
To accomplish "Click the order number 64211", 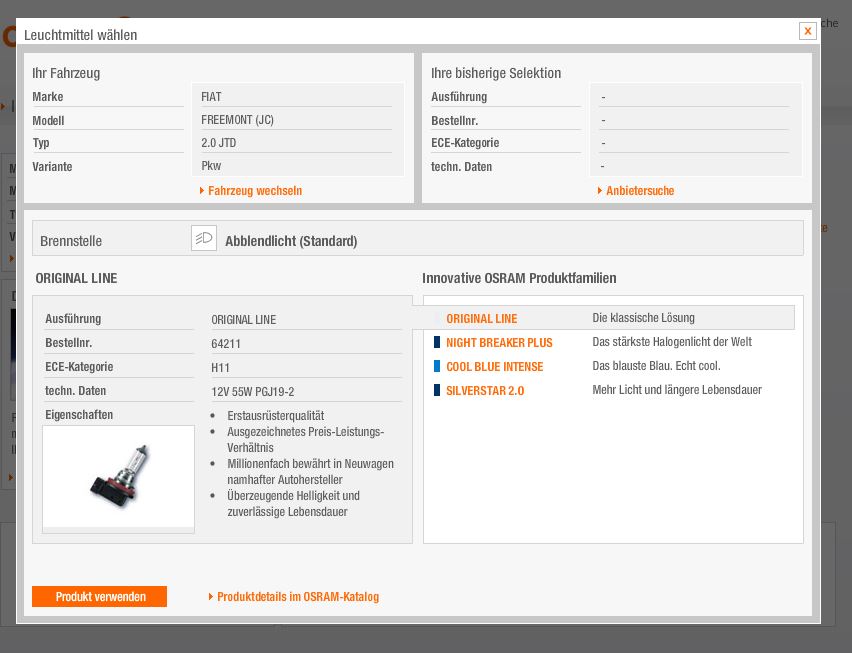I will [x=225, y=343].
